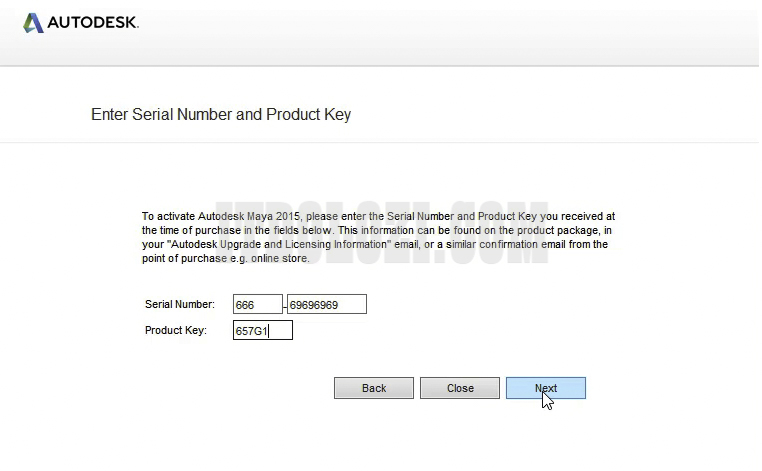The image size is (762, 471).
Task: Click the empty header bar right of the logo
Action: [x=450, y=30]
